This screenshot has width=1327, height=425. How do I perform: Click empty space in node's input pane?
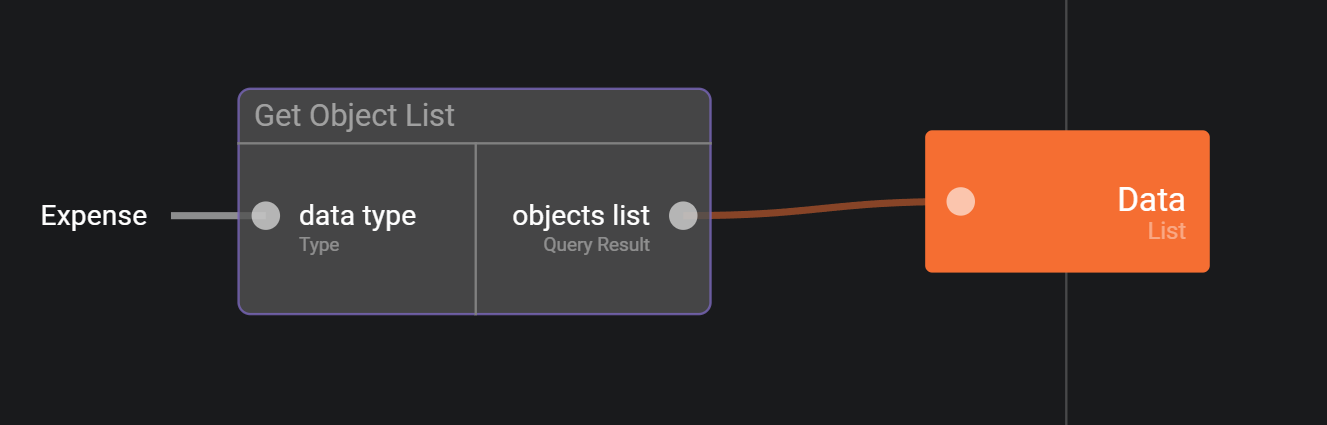tap(357, 285)
